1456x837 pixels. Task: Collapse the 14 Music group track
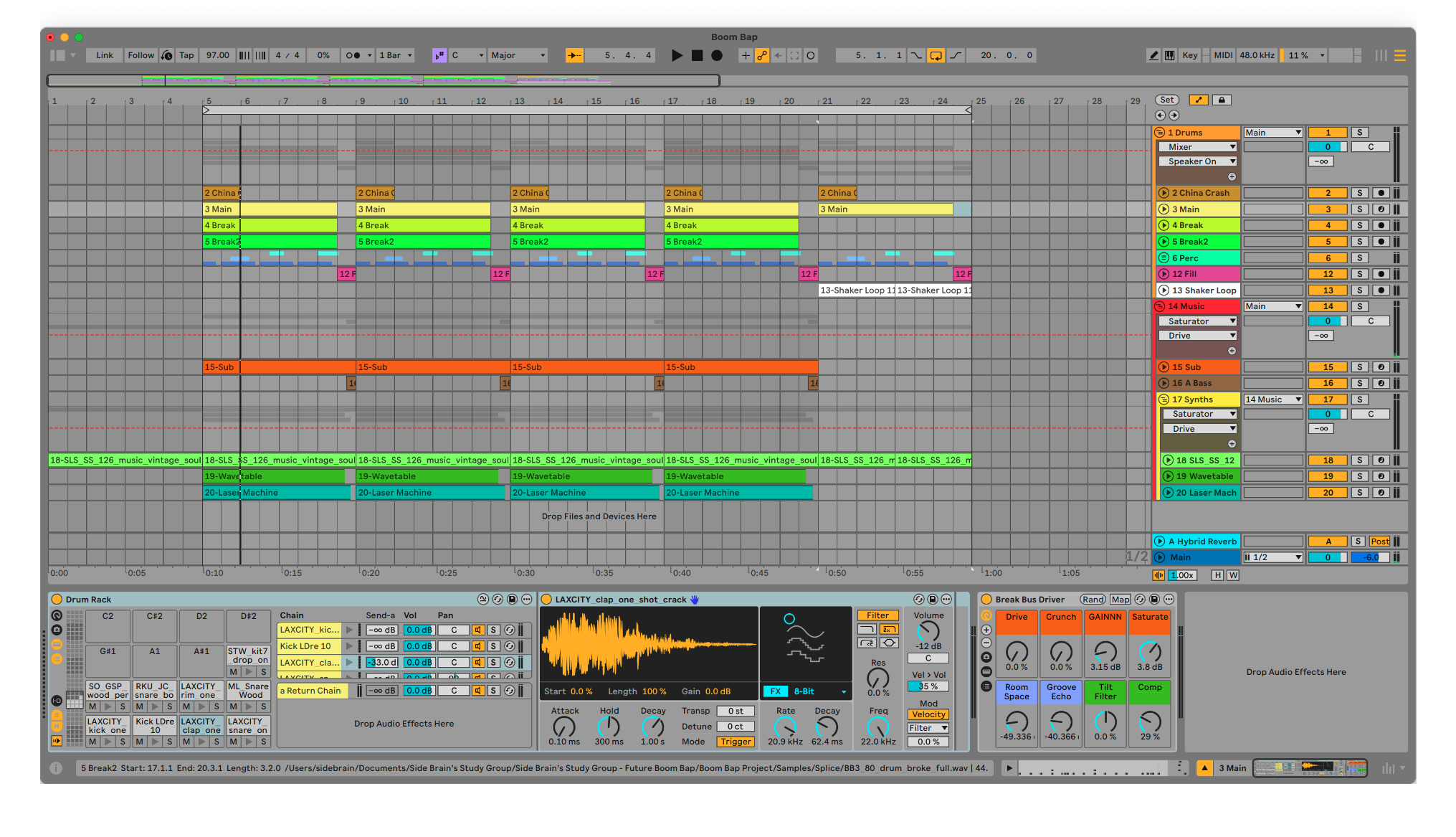[x=1159, y=306]
